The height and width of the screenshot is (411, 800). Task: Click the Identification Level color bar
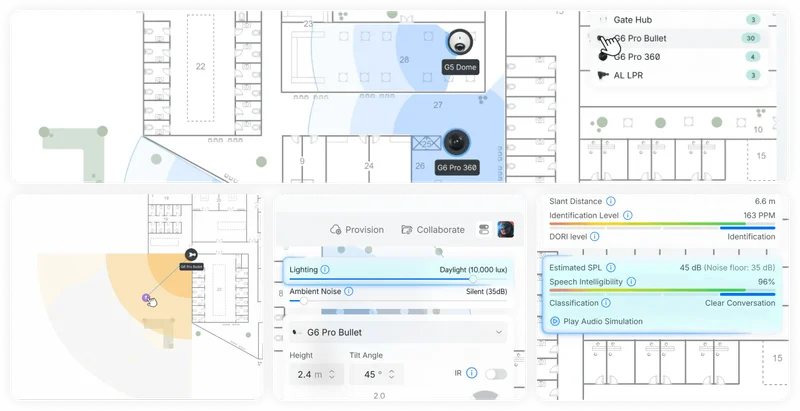(662, 225)
